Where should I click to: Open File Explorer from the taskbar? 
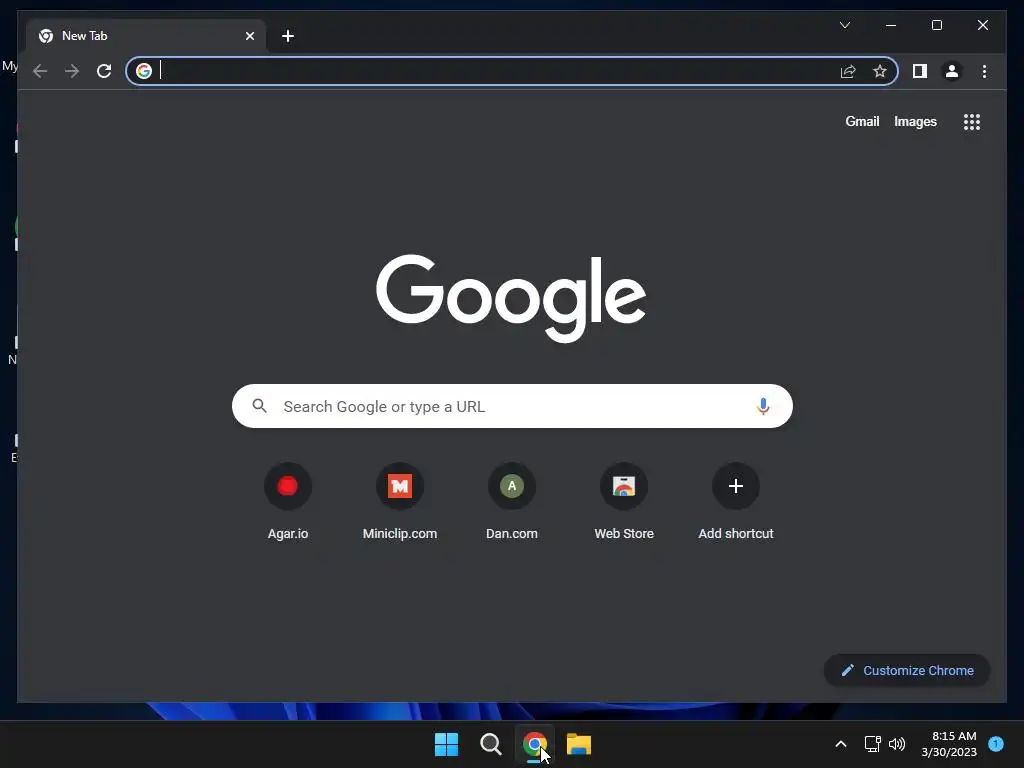click(x=579, y=744)
